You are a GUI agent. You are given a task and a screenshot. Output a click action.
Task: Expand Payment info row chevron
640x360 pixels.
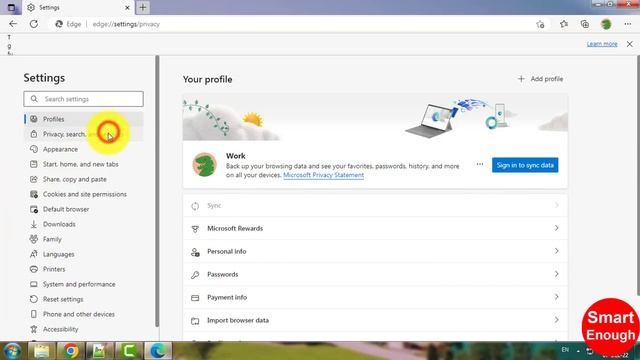[x=556, y=297]
